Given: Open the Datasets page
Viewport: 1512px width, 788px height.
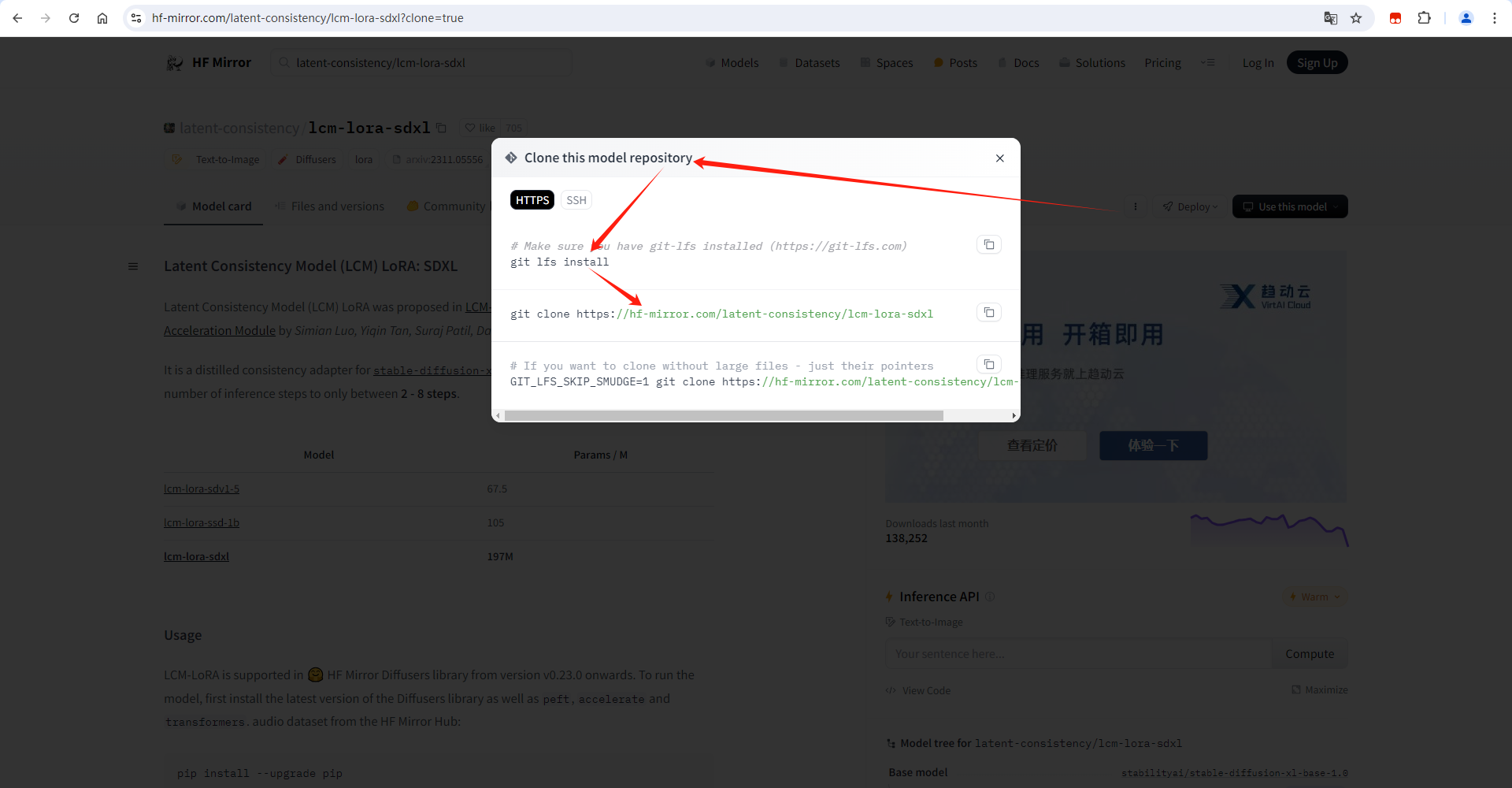Looking at the screenshot, I should coord(810,63).
